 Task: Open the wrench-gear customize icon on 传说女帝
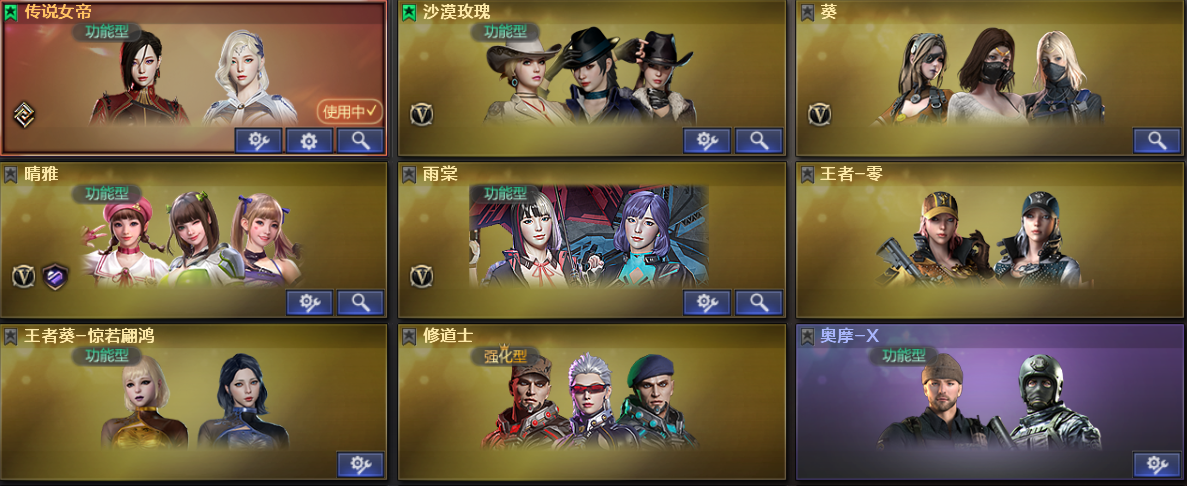(258, 141)
